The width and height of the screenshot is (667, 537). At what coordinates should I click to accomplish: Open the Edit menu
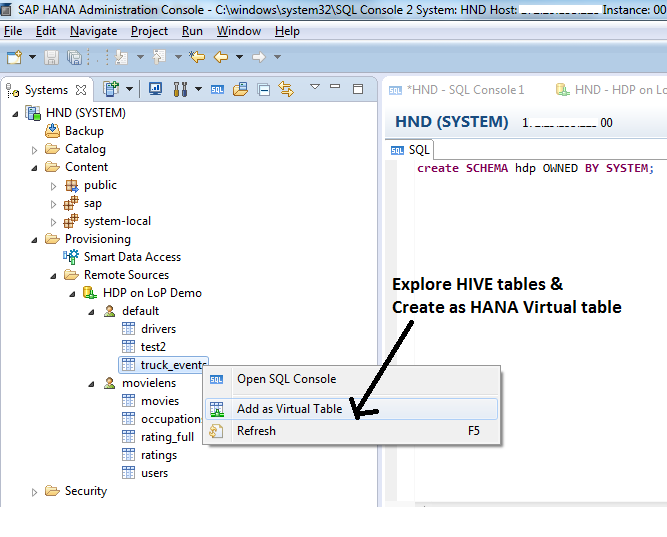(46, 31)
